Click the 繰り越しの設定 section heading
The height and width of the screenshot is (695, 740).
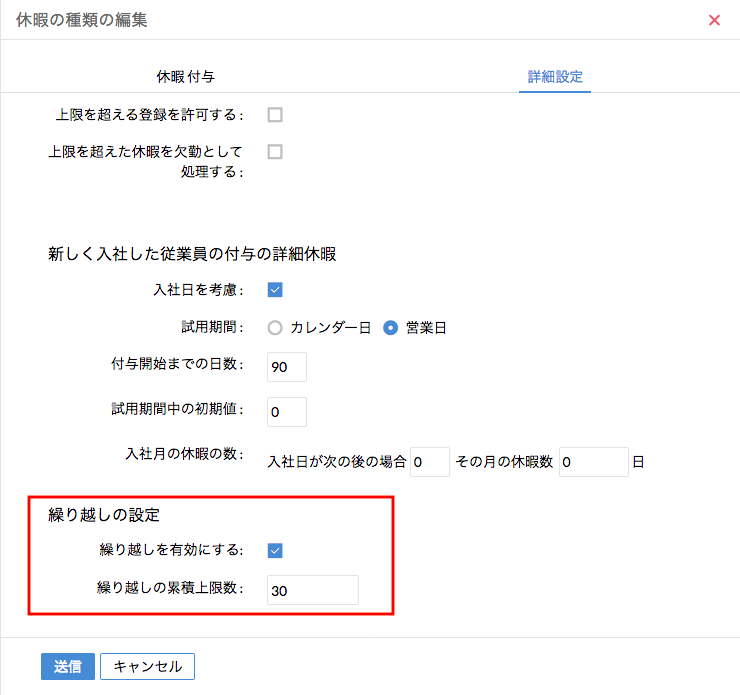105,516
